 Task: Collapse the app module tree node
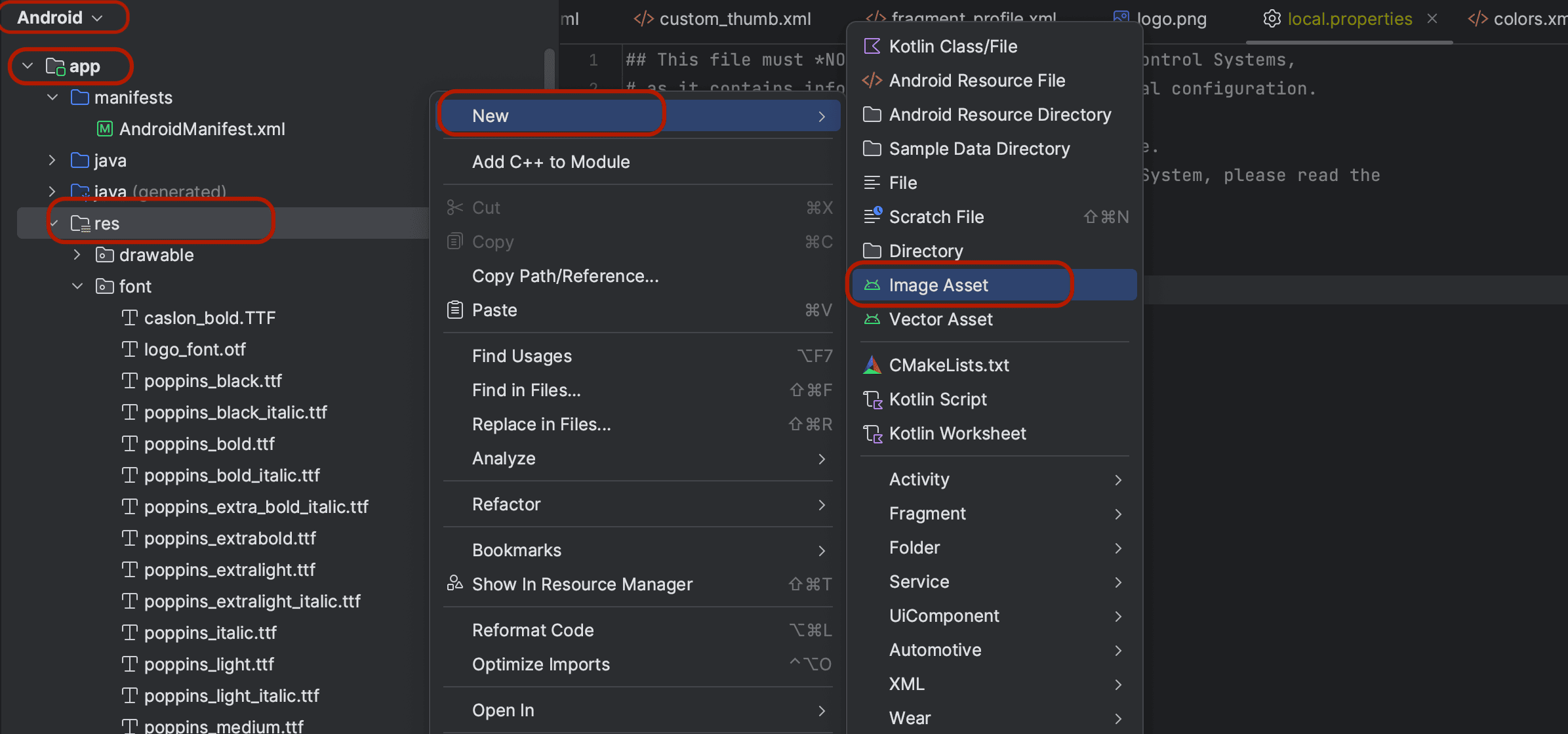(28, 66)
